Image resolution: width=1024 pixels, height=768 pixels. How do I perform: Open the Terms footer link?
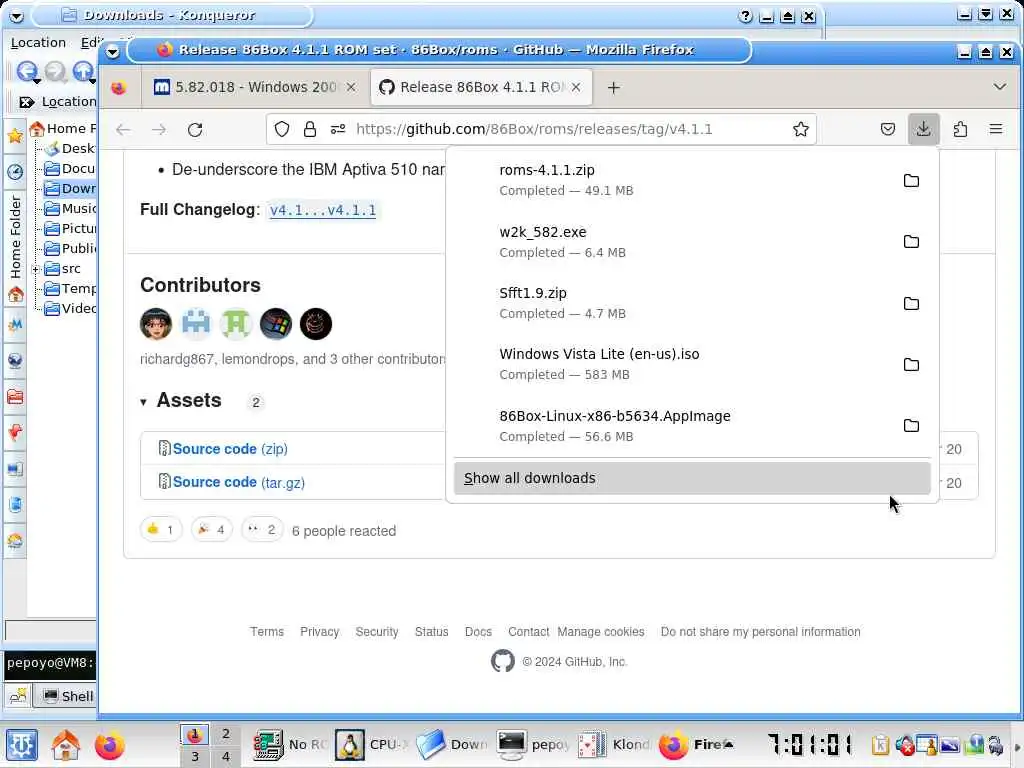pos(266,632)
